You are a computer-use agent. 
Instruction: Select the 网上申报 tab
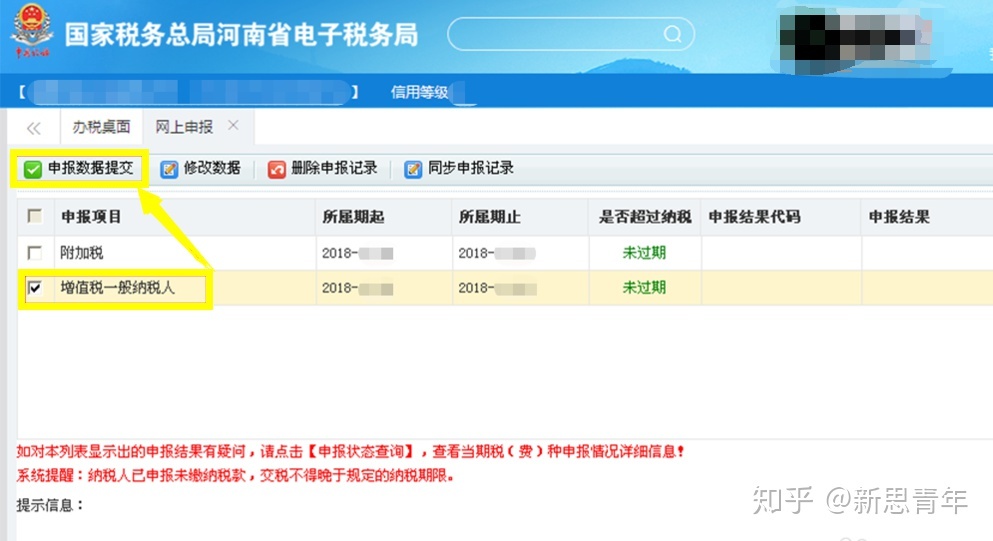pos(184,127)
